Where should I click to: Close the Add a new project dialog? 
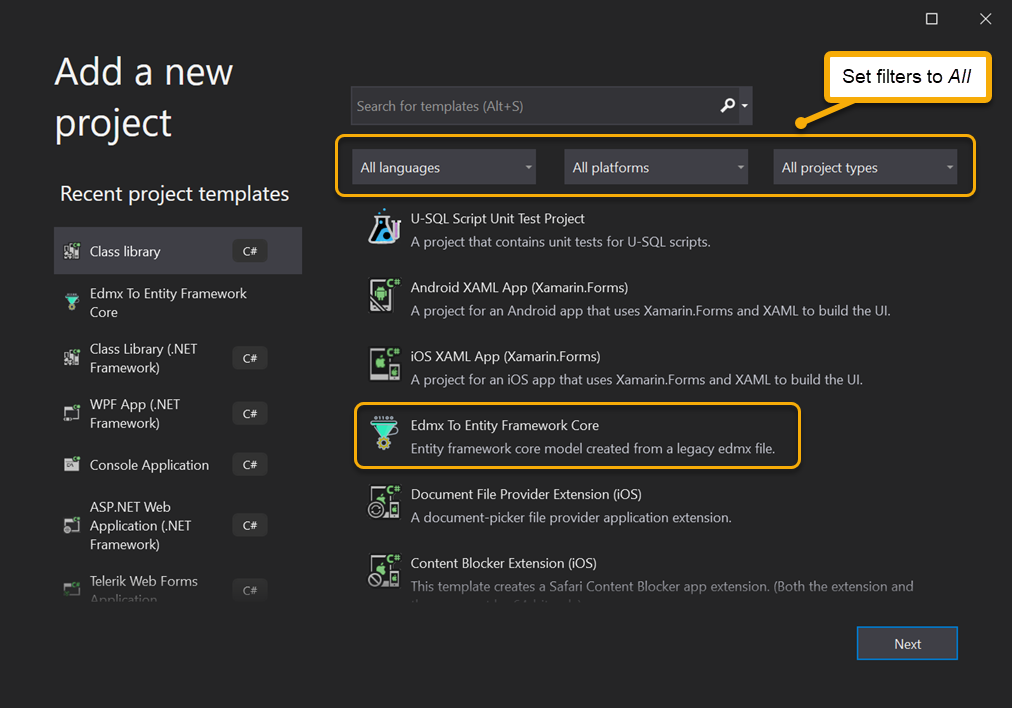click(x=985, y=19)
